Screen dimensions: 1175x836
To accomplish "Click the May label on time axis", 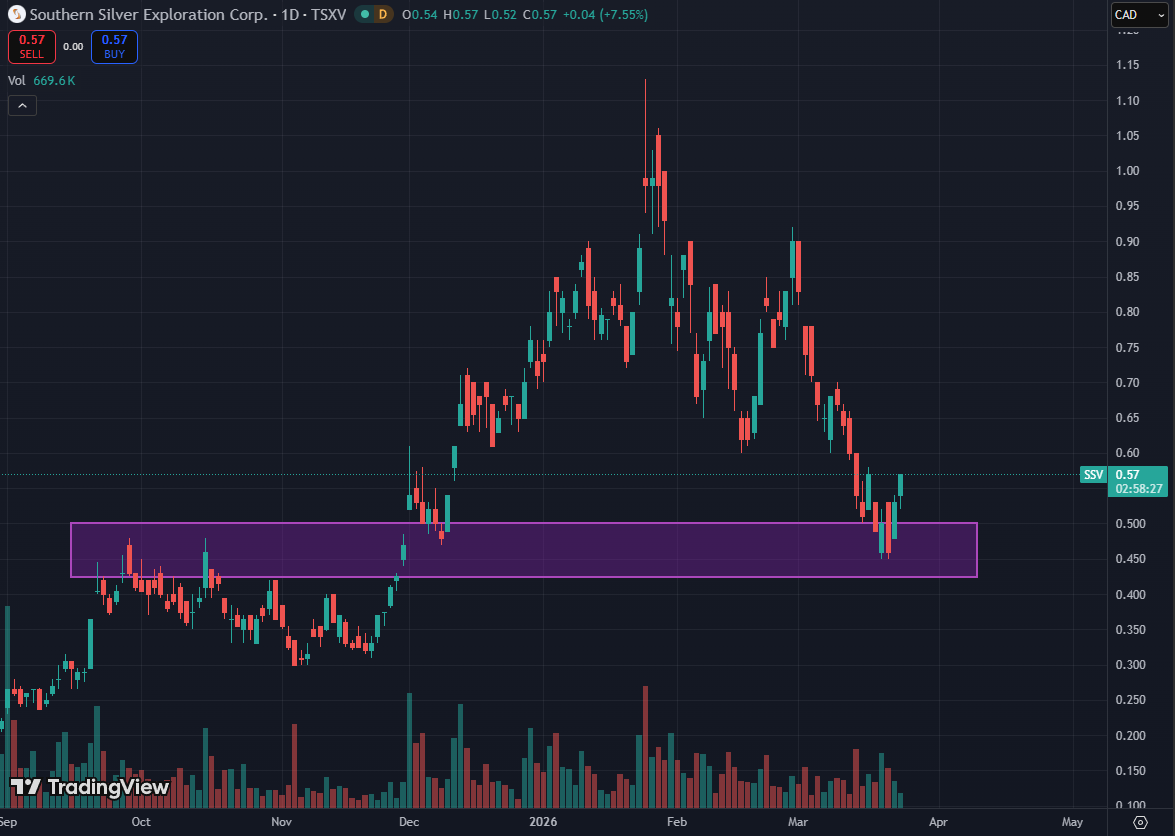I will click(x=1072, y=822).
